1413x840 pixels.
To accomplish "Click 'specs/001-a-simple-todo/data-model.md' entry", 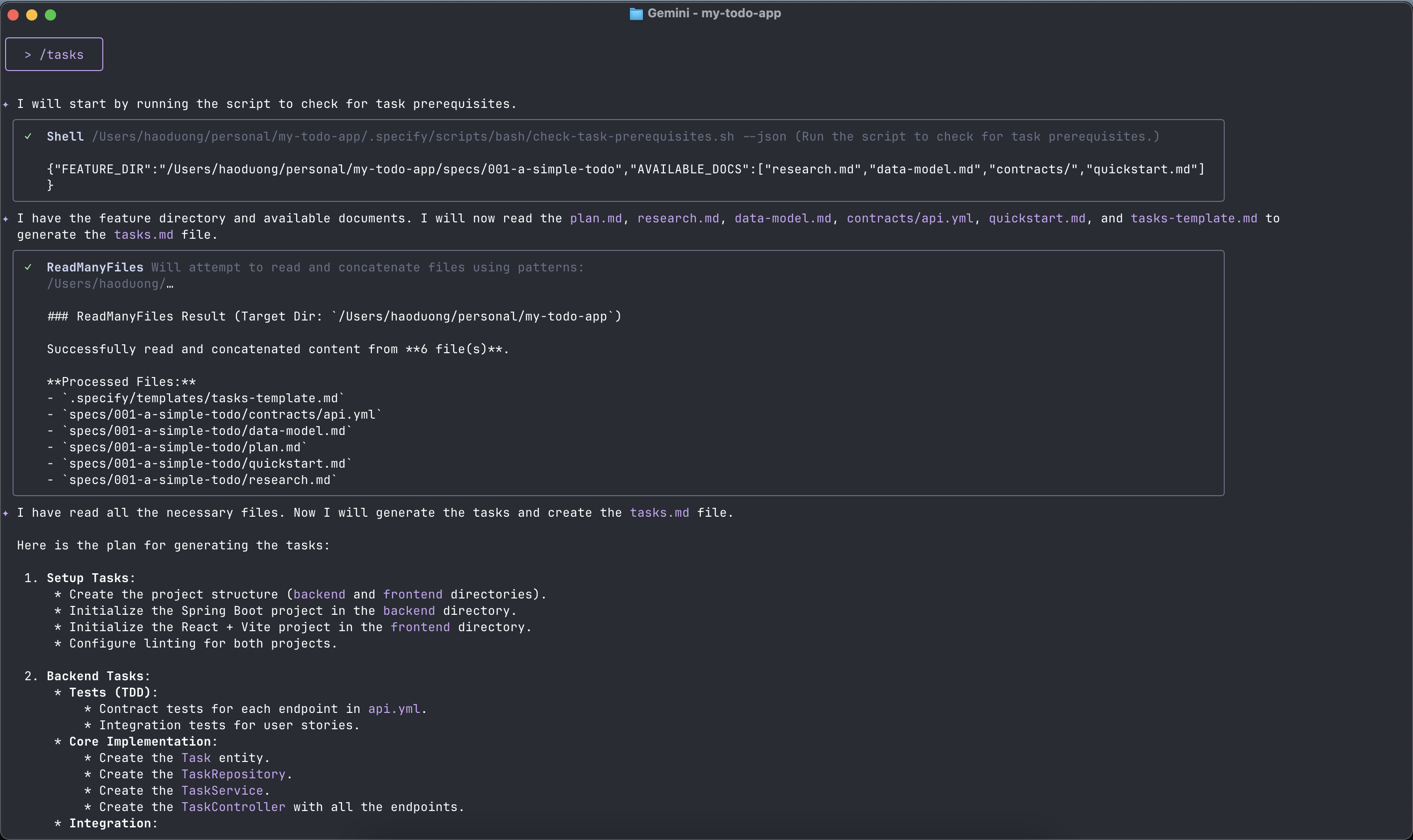I will click(x=207, y=431).
